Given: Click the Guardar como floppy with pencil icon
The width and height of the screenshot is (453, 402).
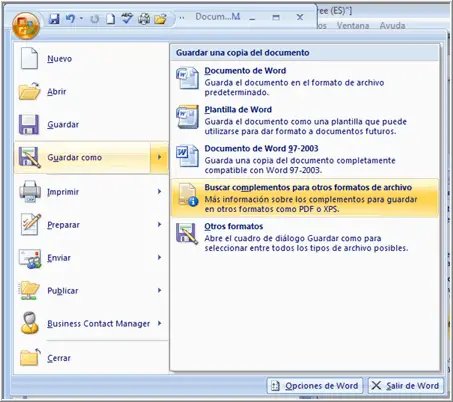Looking at the screenshot, I should [x=30, y=157].
